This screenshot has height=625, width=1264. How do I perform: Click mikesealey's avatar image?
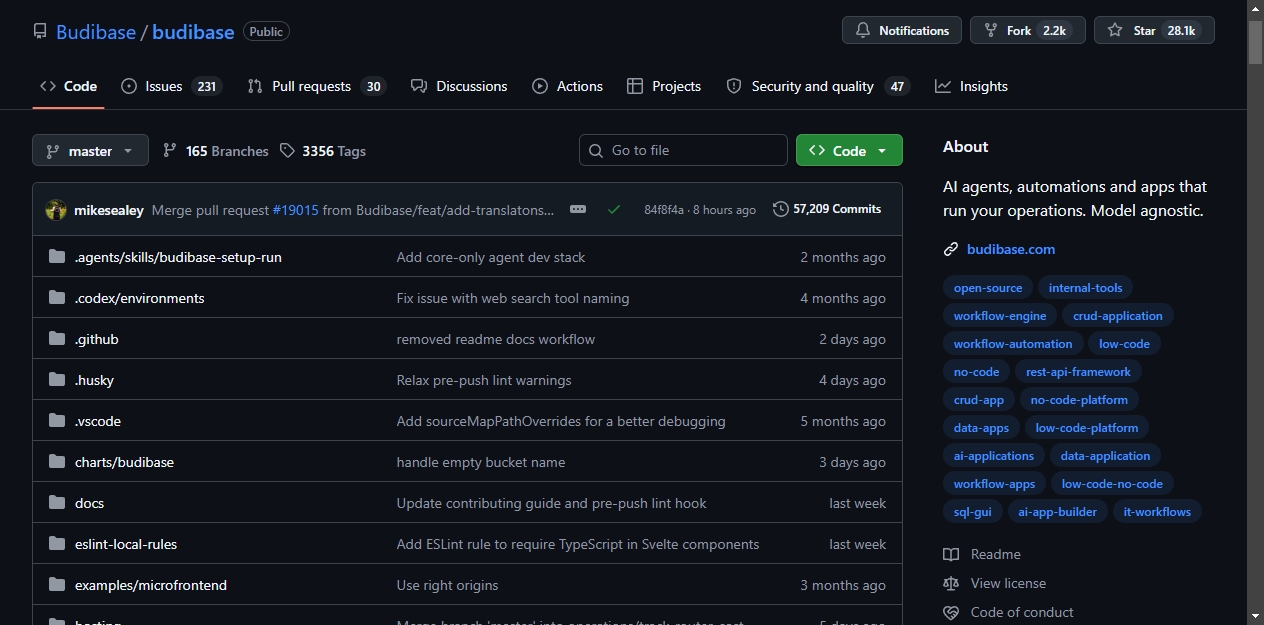(56, 210)
